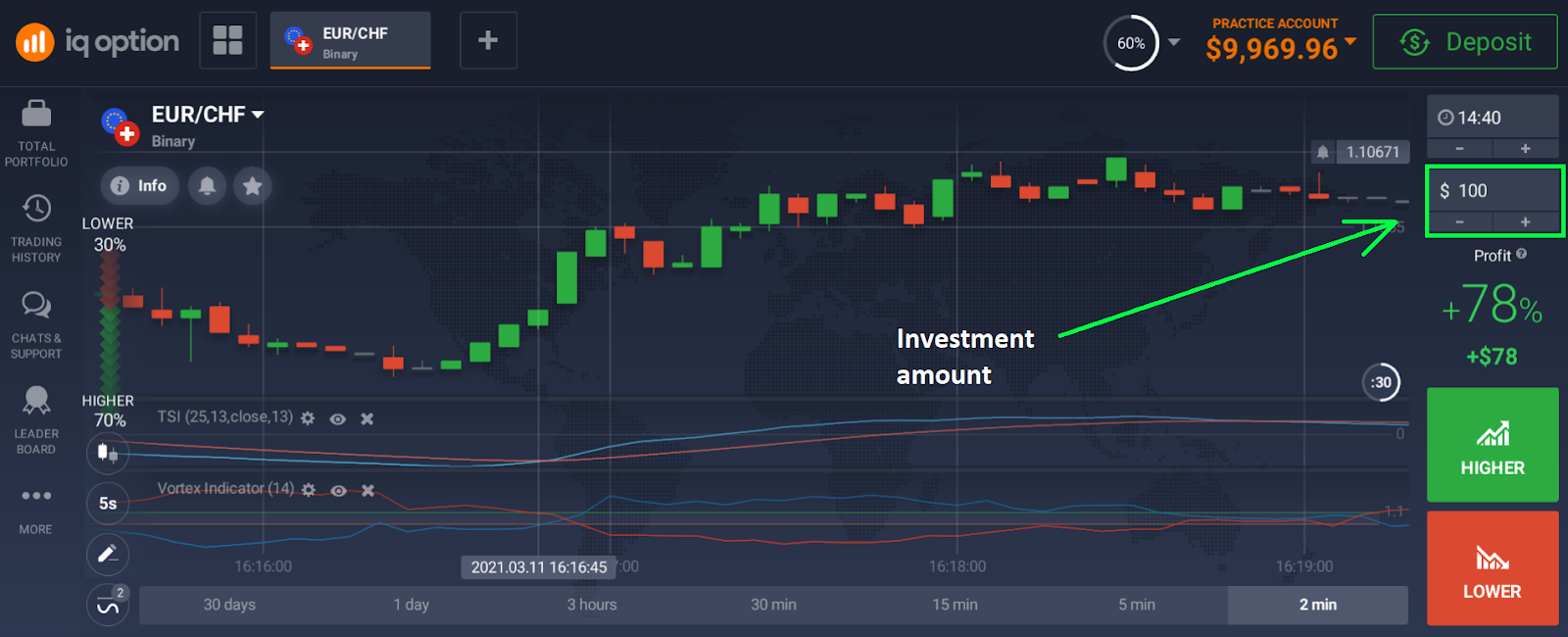Open Leader Board award icon
This screenshot has height=637, width=1568.
[36, 400]
